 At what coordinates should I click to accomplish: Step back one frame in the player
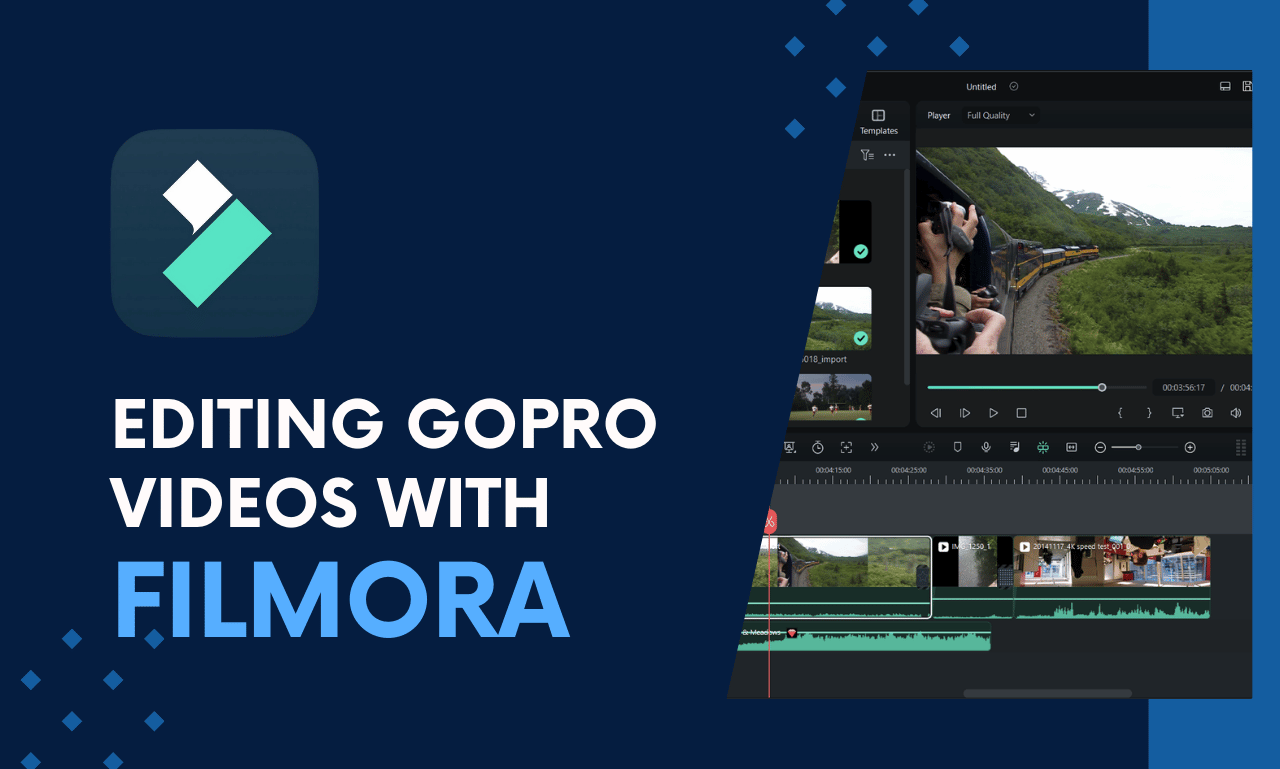click(x=936, y=413)
